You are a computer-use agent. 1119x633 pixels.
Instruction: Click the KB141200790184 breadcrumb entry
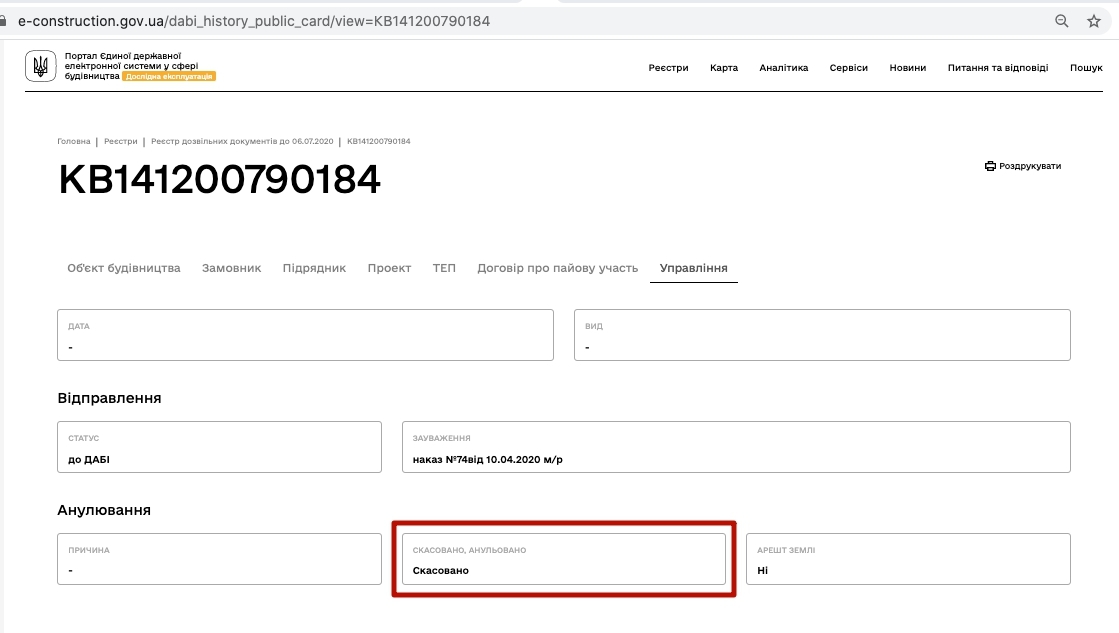378,141
